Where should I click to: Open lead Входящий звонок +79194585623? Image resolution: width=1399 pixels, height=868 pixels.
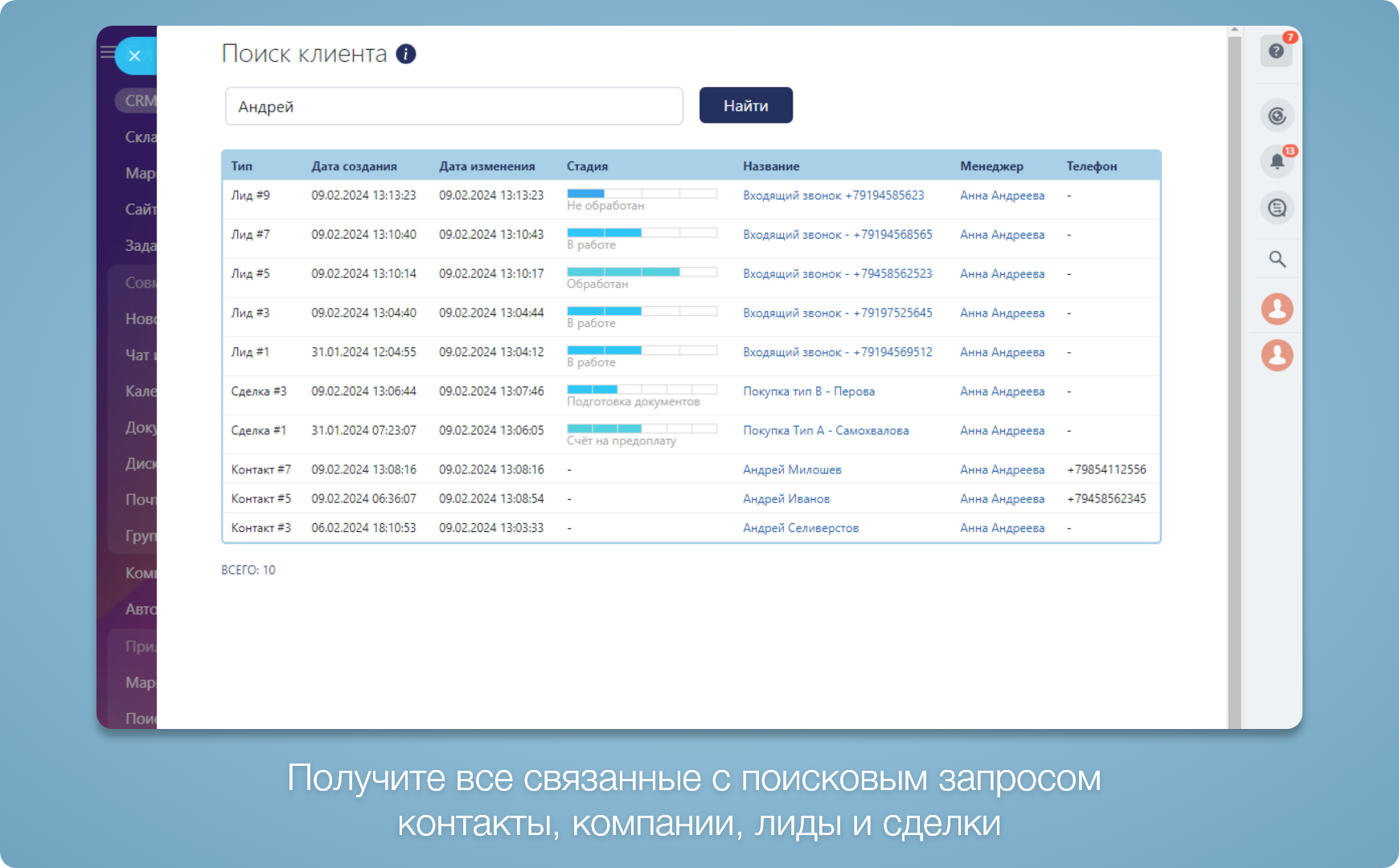tap(833, 195)
